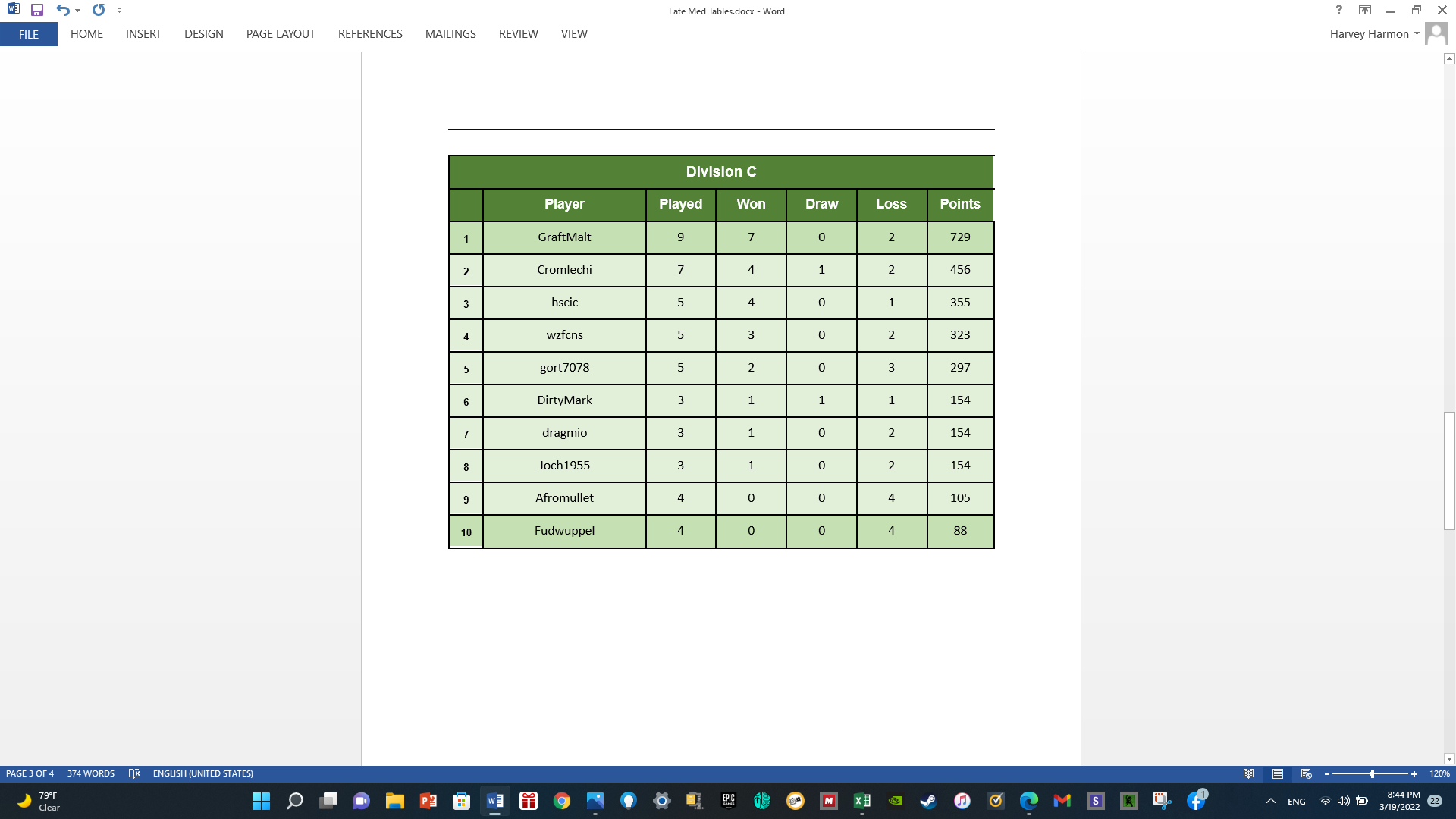1456x819 pixels.
Task: Open the INSERT ribbon tab
Action: click(143, 34)
